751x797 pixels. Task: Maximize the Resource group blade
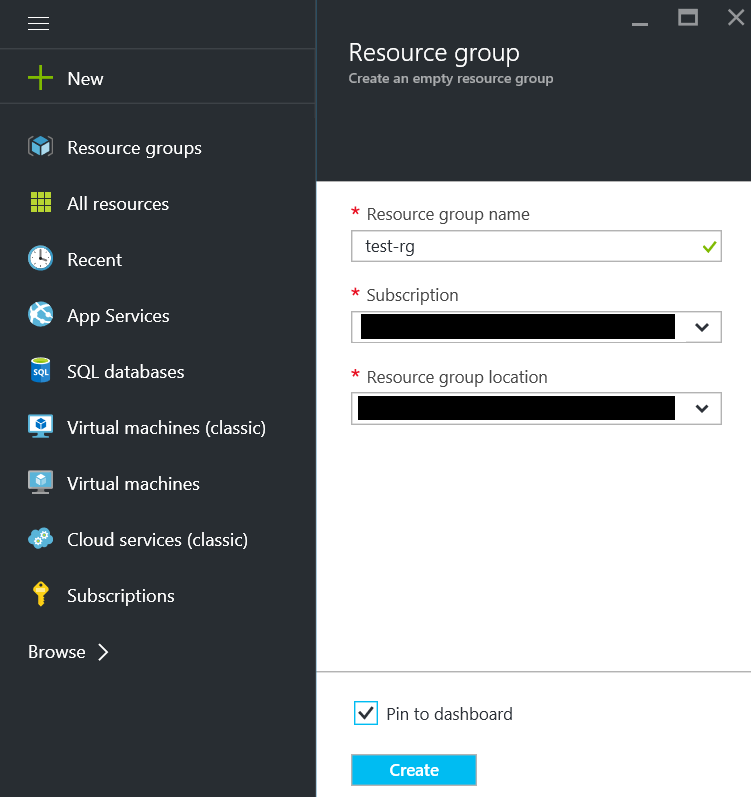coord(688,18)
